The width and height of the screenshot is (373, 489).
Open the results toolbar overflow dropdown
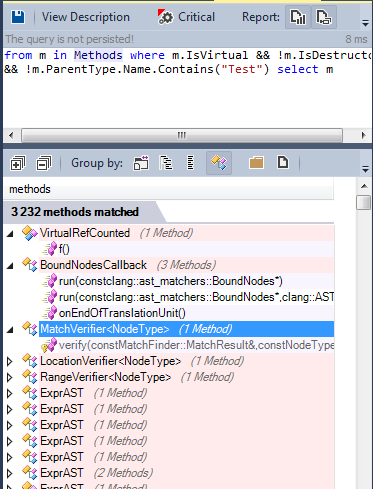pos(365,170)
